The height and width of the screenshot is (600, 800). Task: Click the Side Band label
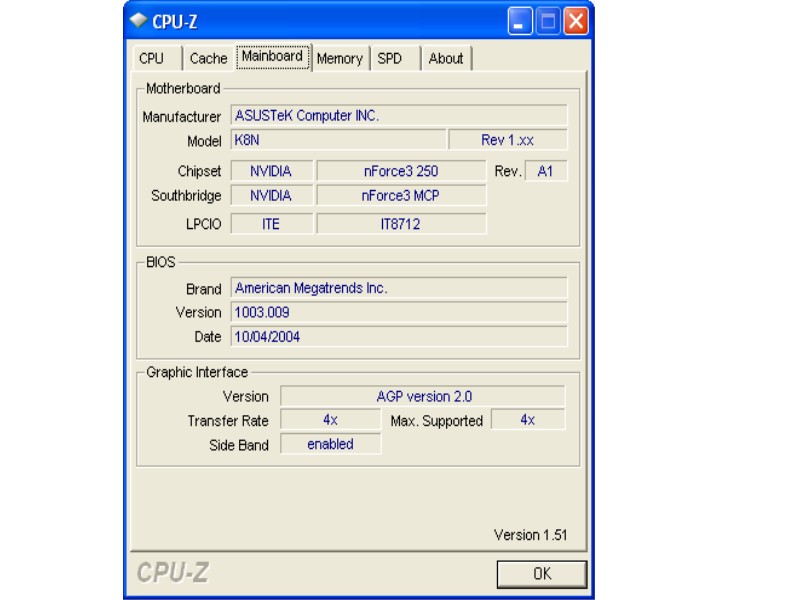pyautogui.click(x=239, y=445)
